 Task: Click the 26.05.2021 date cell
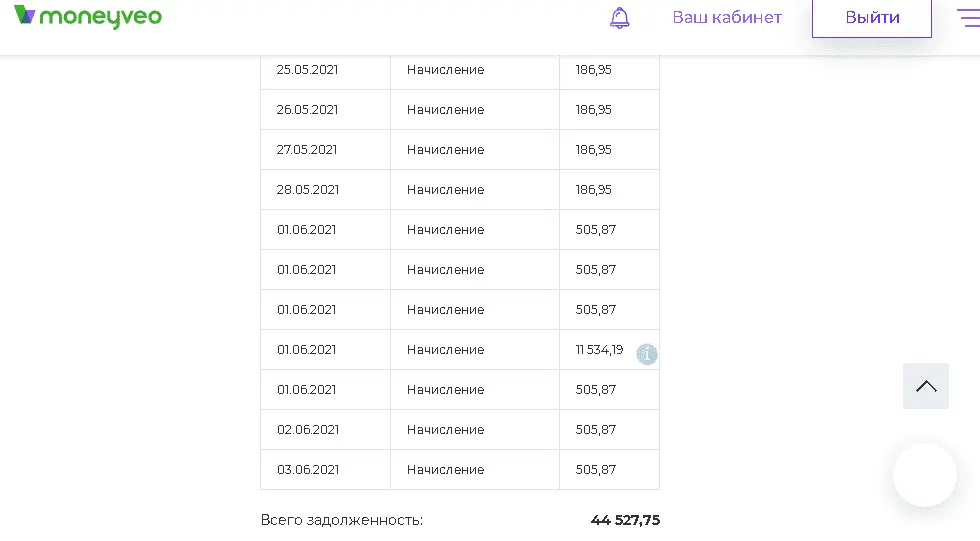[x=308, y=110]
